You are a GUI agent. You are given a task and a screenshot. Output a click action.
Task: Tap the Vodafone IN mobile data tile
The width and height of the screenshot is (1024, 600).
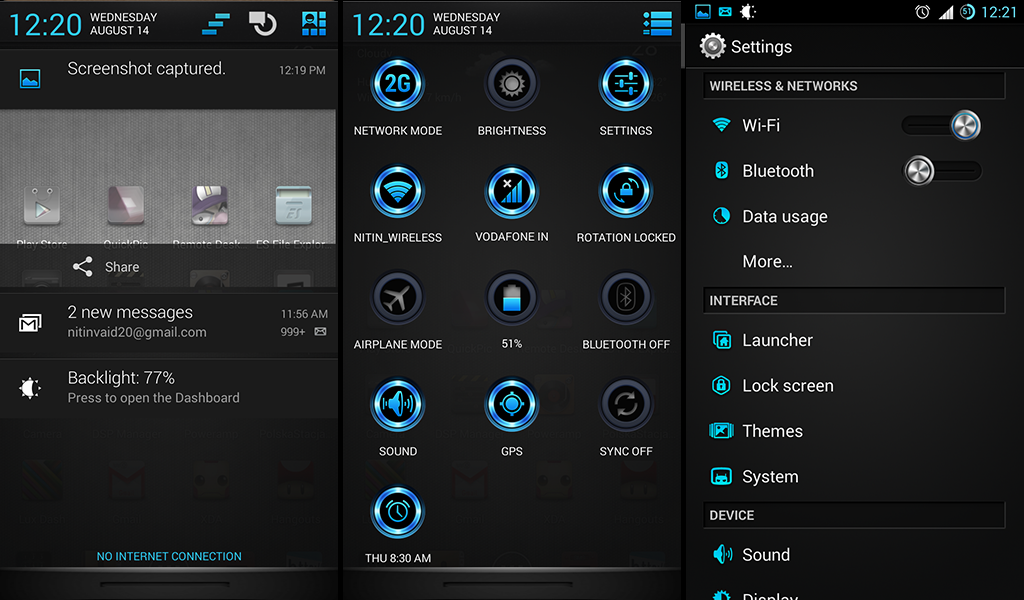click(511, 192)
